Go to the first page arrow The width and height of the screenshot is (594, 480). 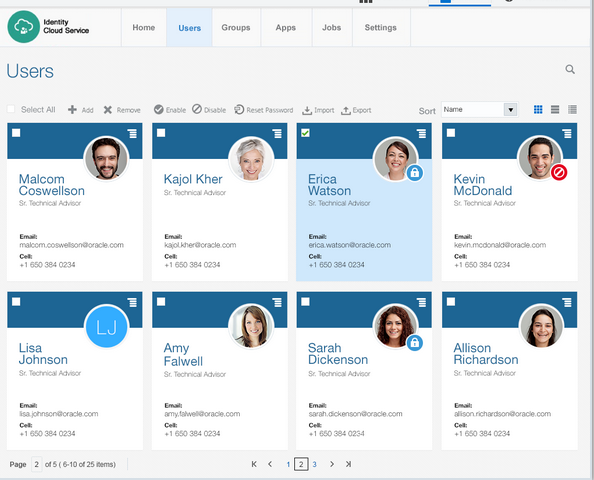point(254,464)
